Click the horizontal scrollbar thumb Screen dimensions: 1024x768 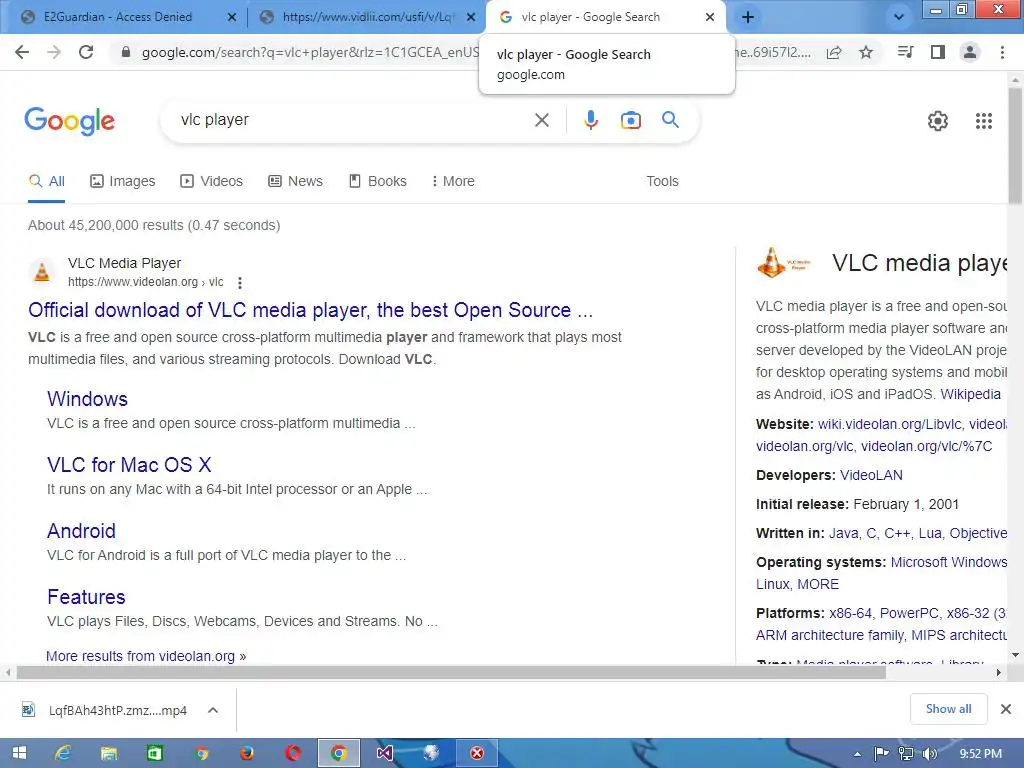(x=451, y=673)
